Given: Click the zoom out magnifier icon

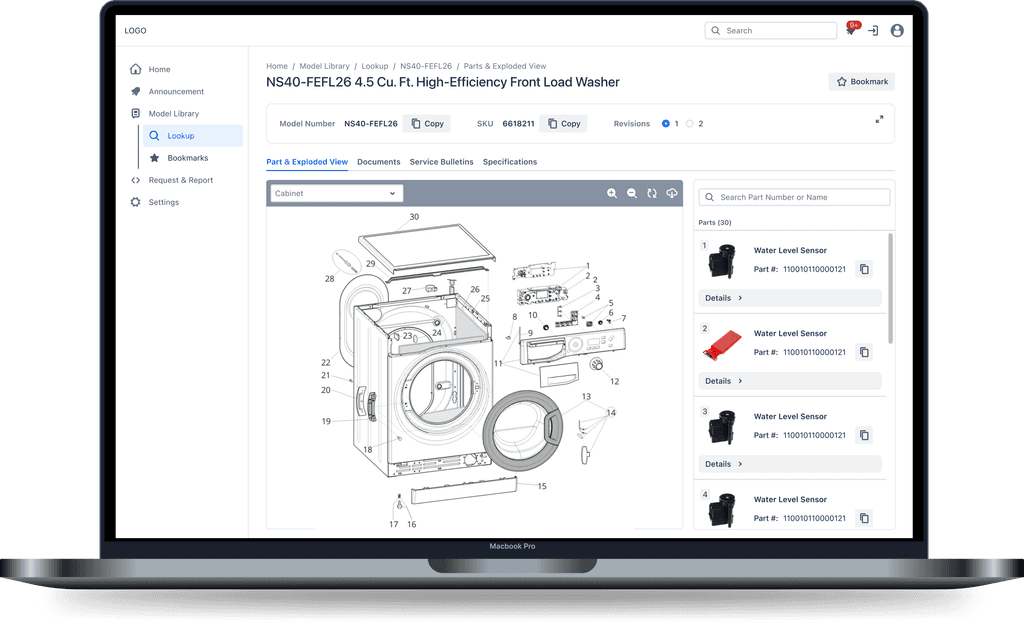Looking at the screenshot, I should click(632, 193).
